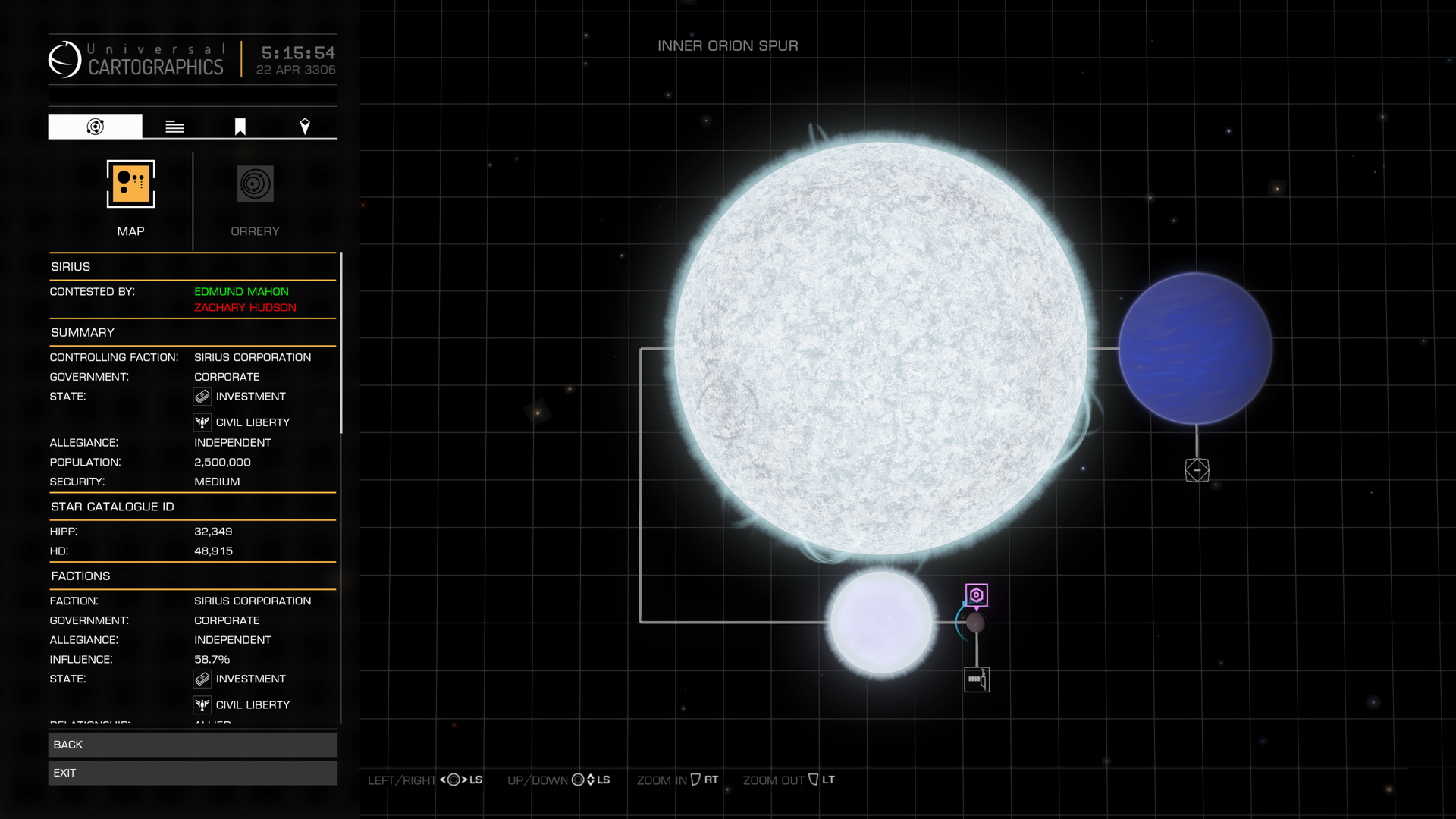
Task: Click the pink mission target marker icon
Action: (976, 595)
